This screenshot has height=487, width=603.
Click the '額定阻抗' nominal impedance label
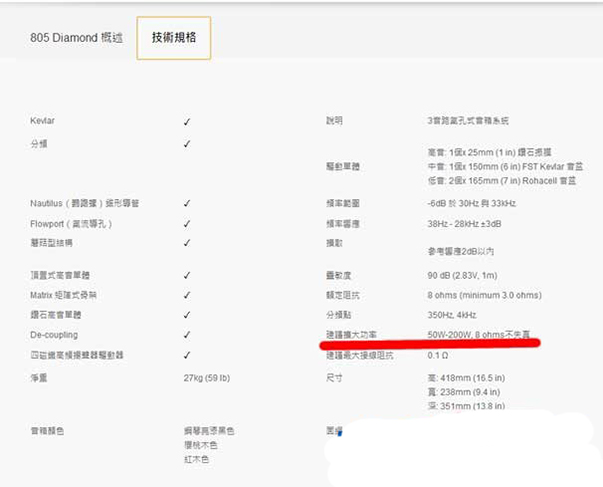(343, 295)
